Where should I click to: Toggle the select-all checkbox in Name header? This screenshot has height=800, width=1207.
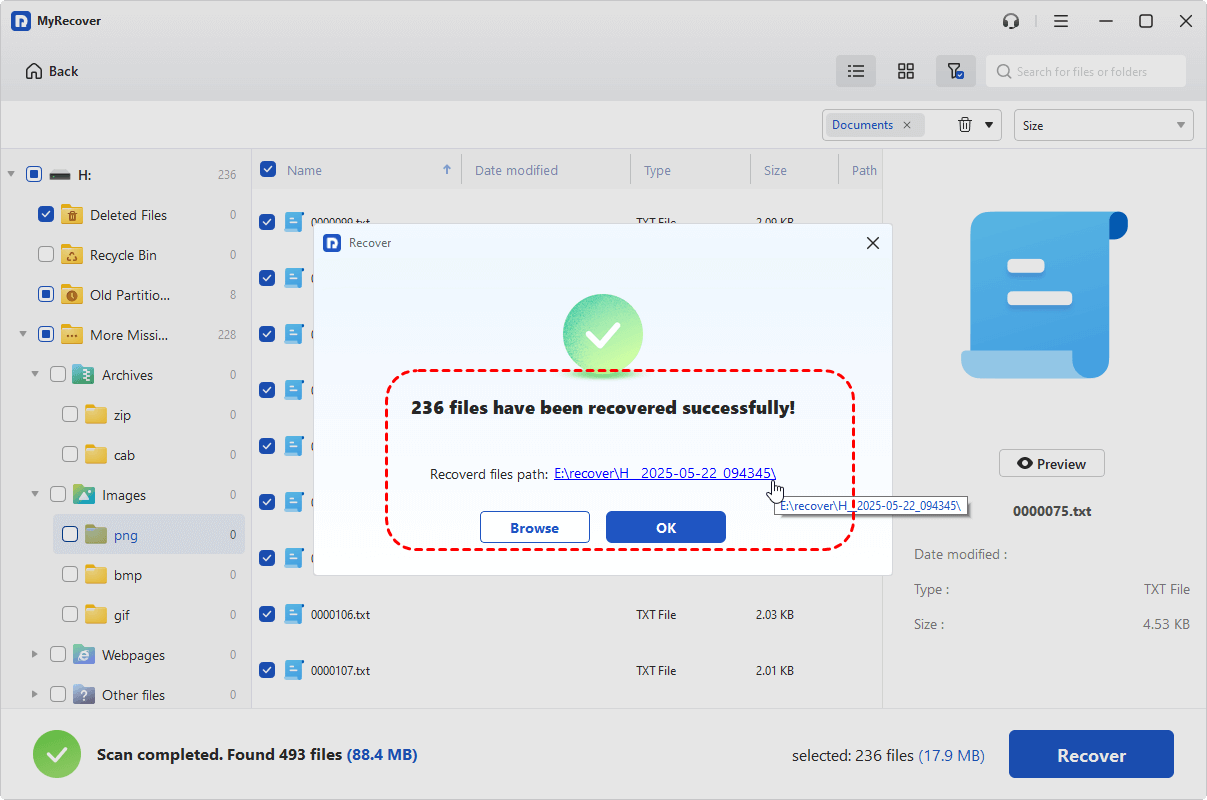click(268, 169)
